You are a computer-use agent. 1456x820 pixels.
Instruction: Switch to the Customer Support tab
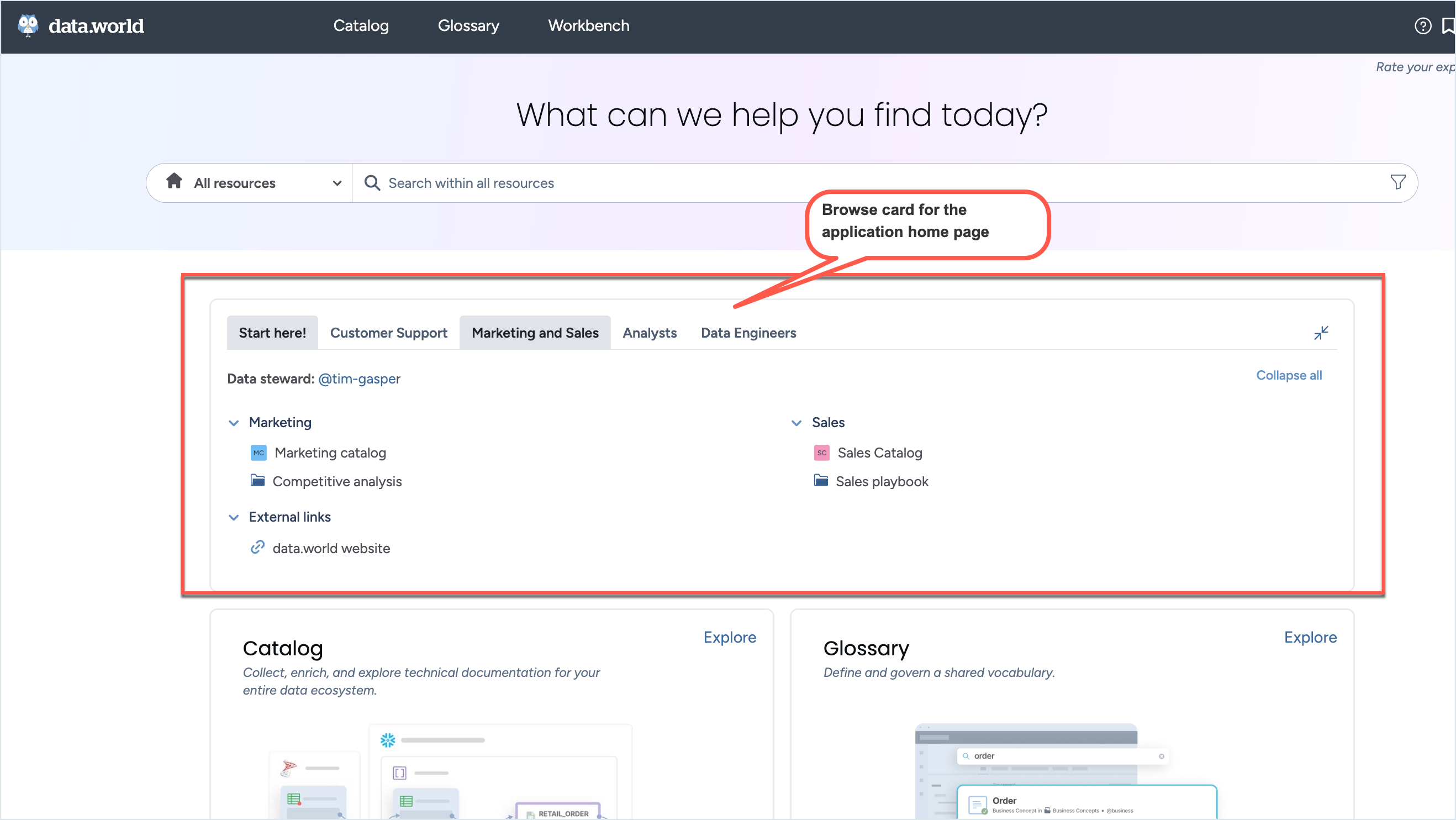388,333
